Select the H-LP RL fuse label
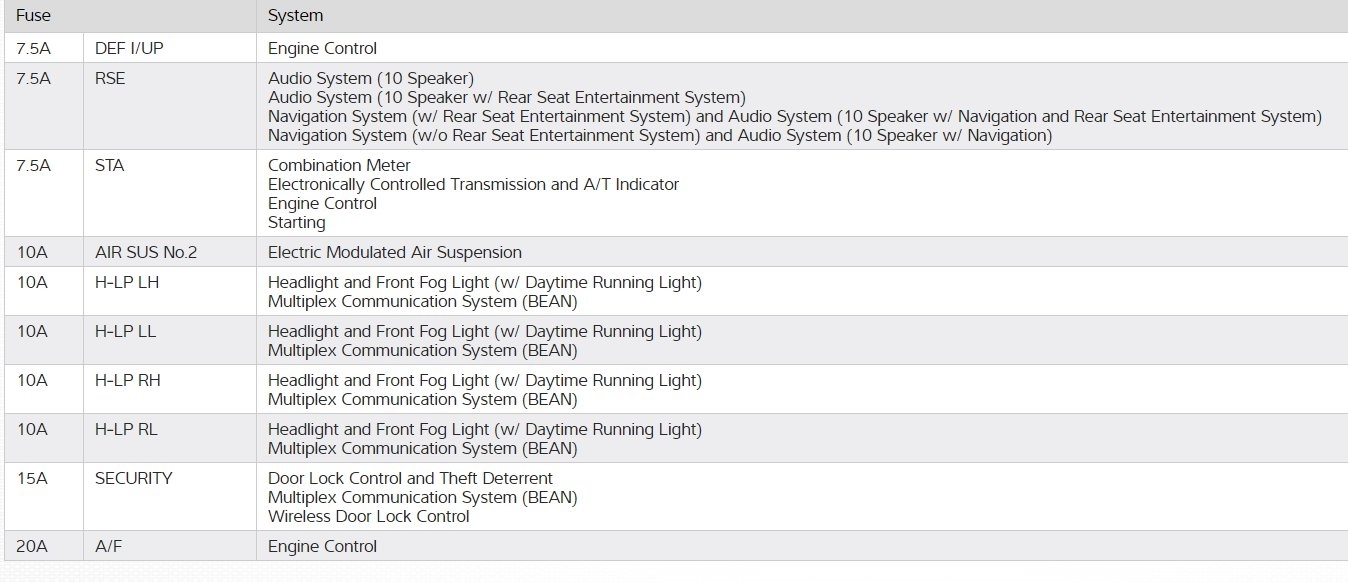This screenshot has width=1348, height=582. click(127, 429)
